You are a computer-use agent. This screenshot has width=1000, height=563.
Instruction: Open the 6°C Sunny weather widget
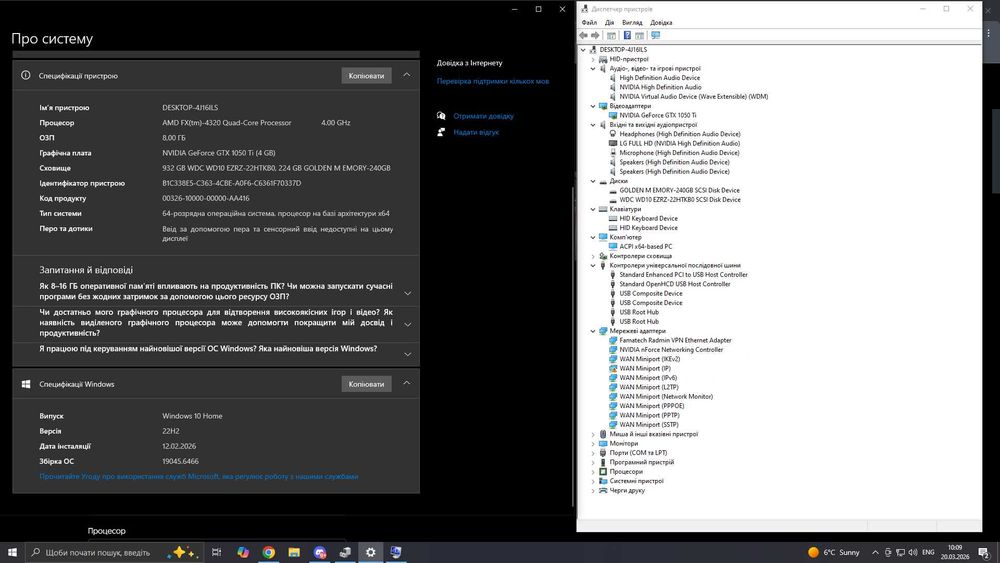tap(834, 552)
